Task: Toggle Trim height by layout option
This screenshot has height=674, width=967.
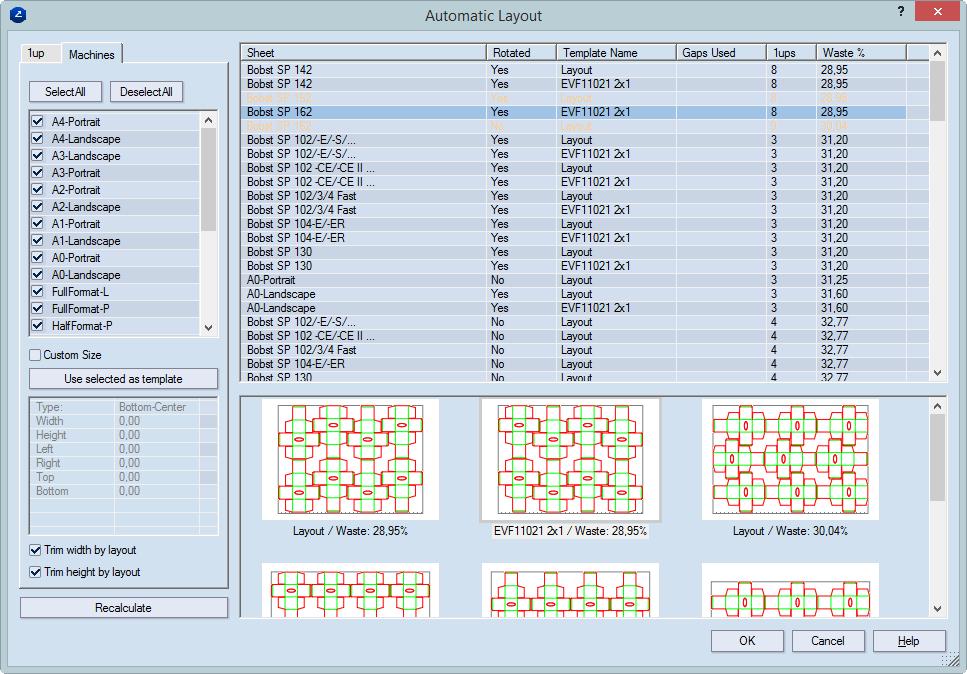Action: (36, 572)
